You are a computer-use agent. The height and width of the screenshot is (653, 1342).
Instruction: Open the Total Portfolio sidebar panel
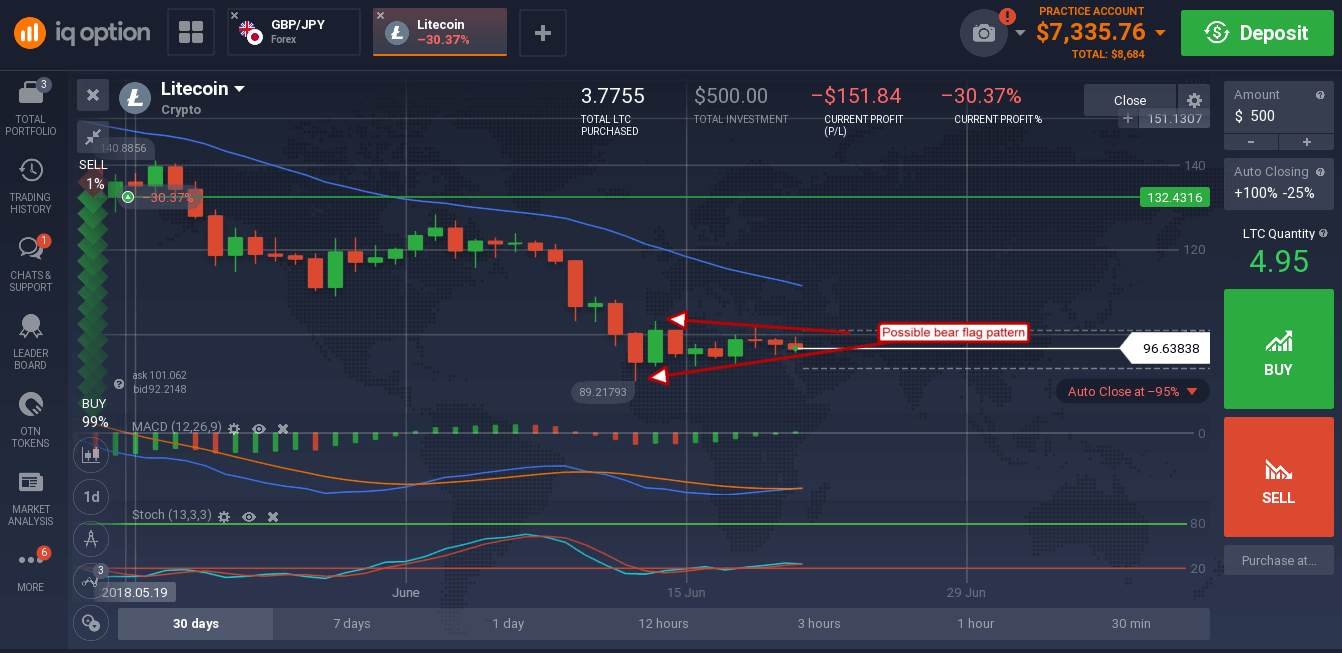[31, 109]
